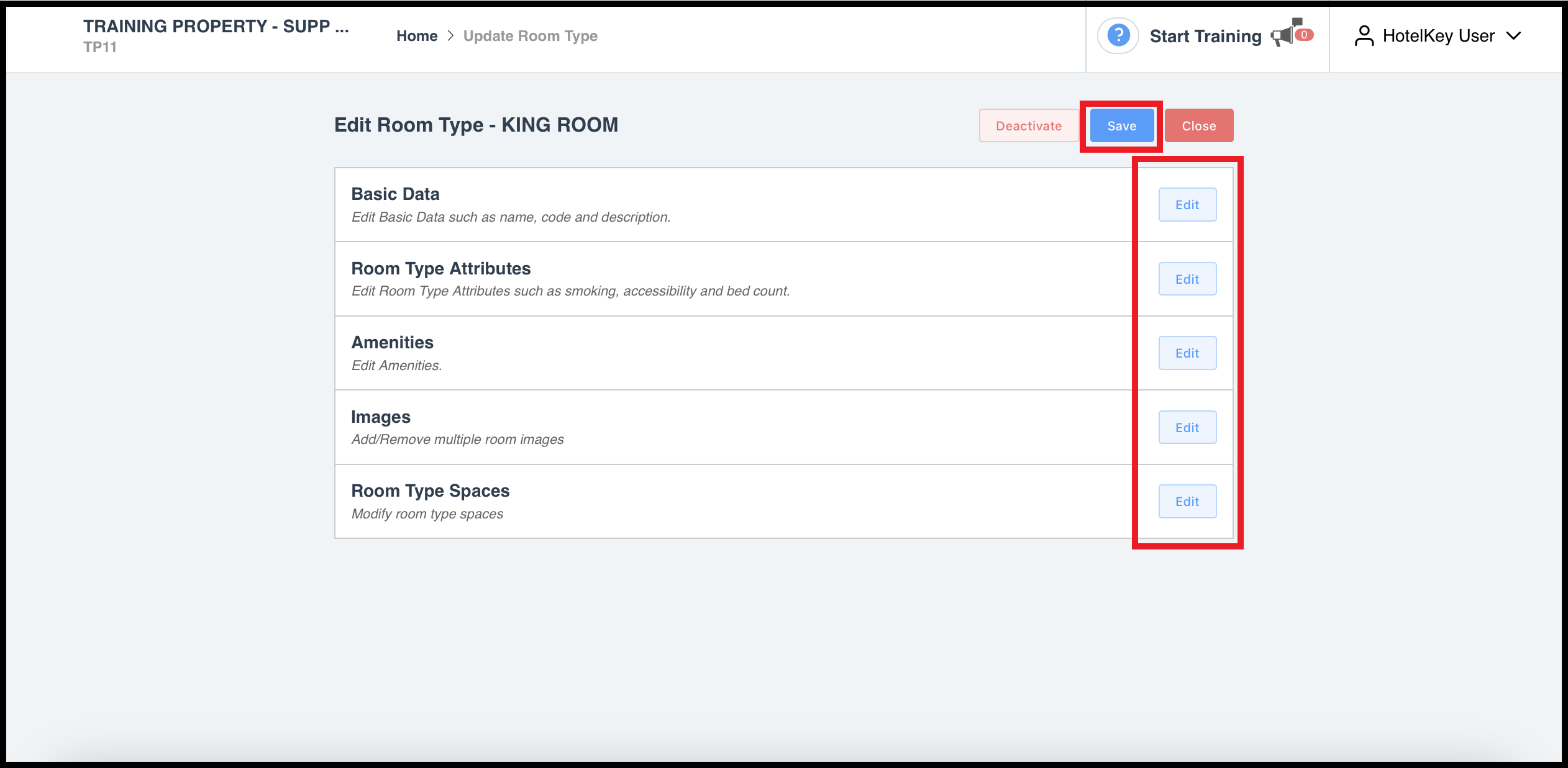This screenshot has width=1568, height=768.
Task: Close the Edit Room Type screen
Action: point(1199,125)
